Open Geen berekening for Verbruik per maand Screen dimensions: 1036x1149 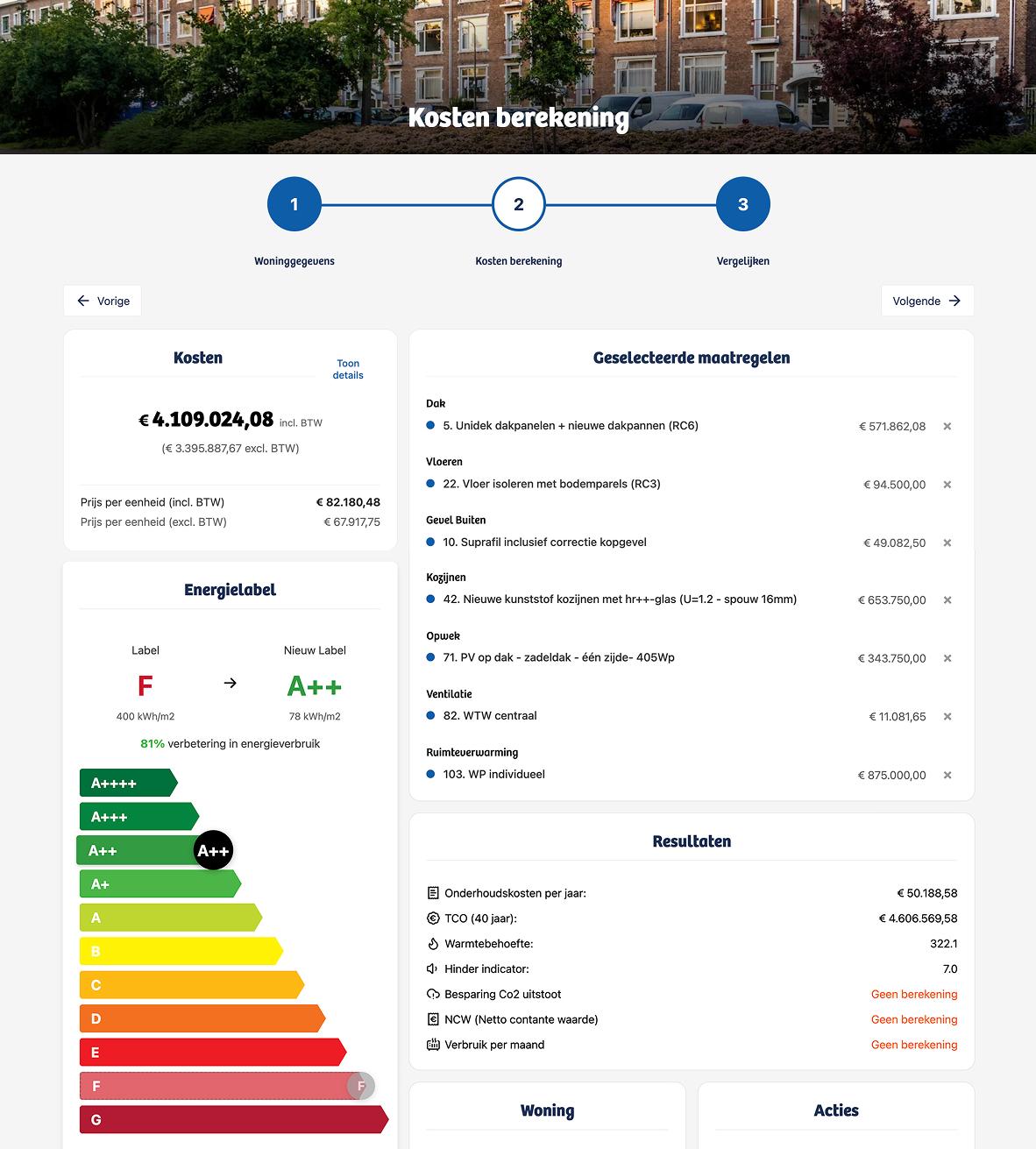914,1045
